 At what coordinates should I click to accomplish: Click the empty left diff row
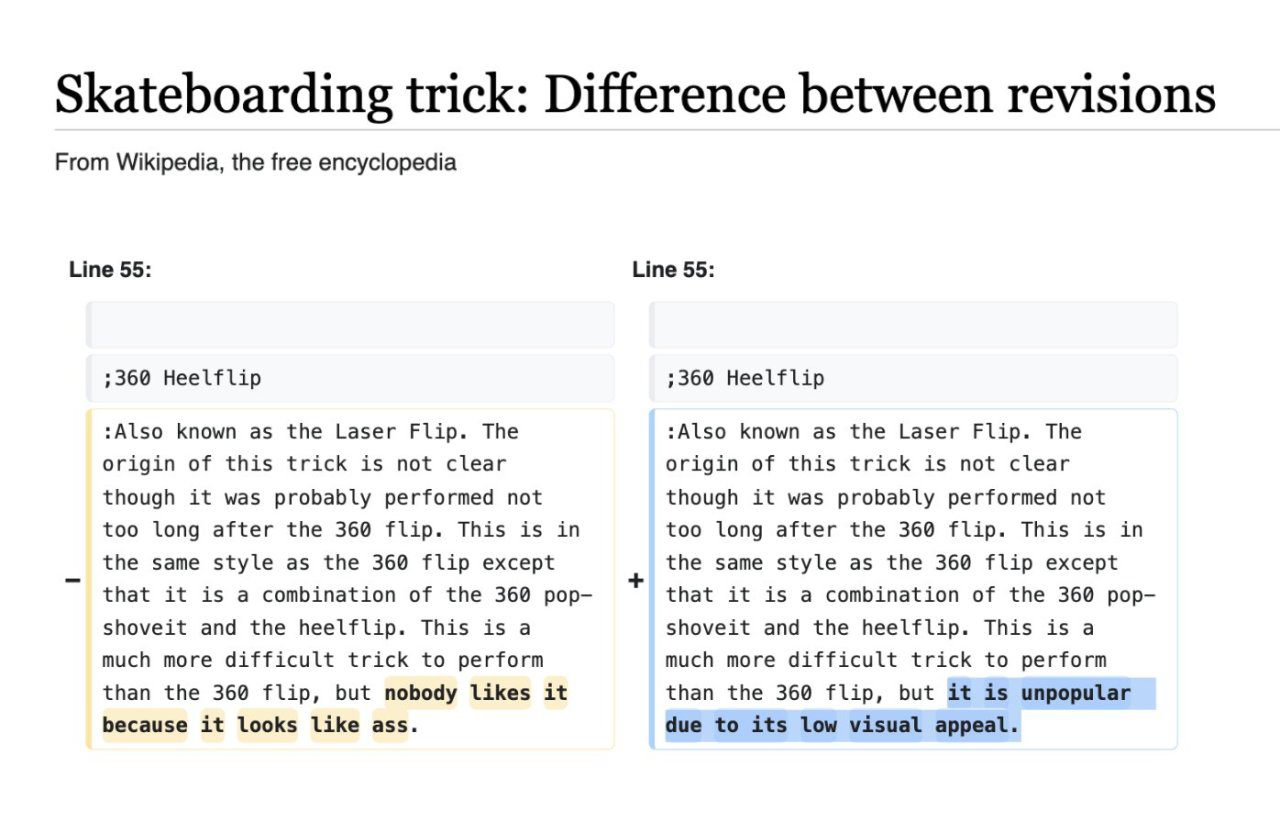click(x=350, y=325)
